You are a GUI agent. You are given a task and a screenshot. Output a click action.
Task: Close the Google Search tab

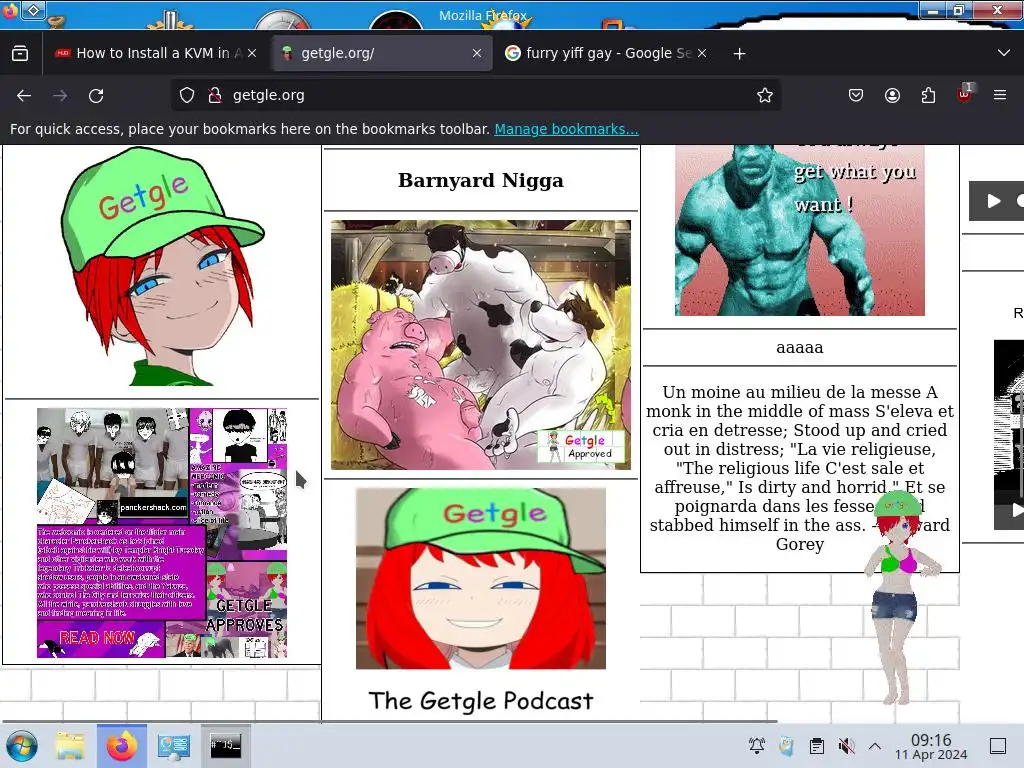click(702, 53)
